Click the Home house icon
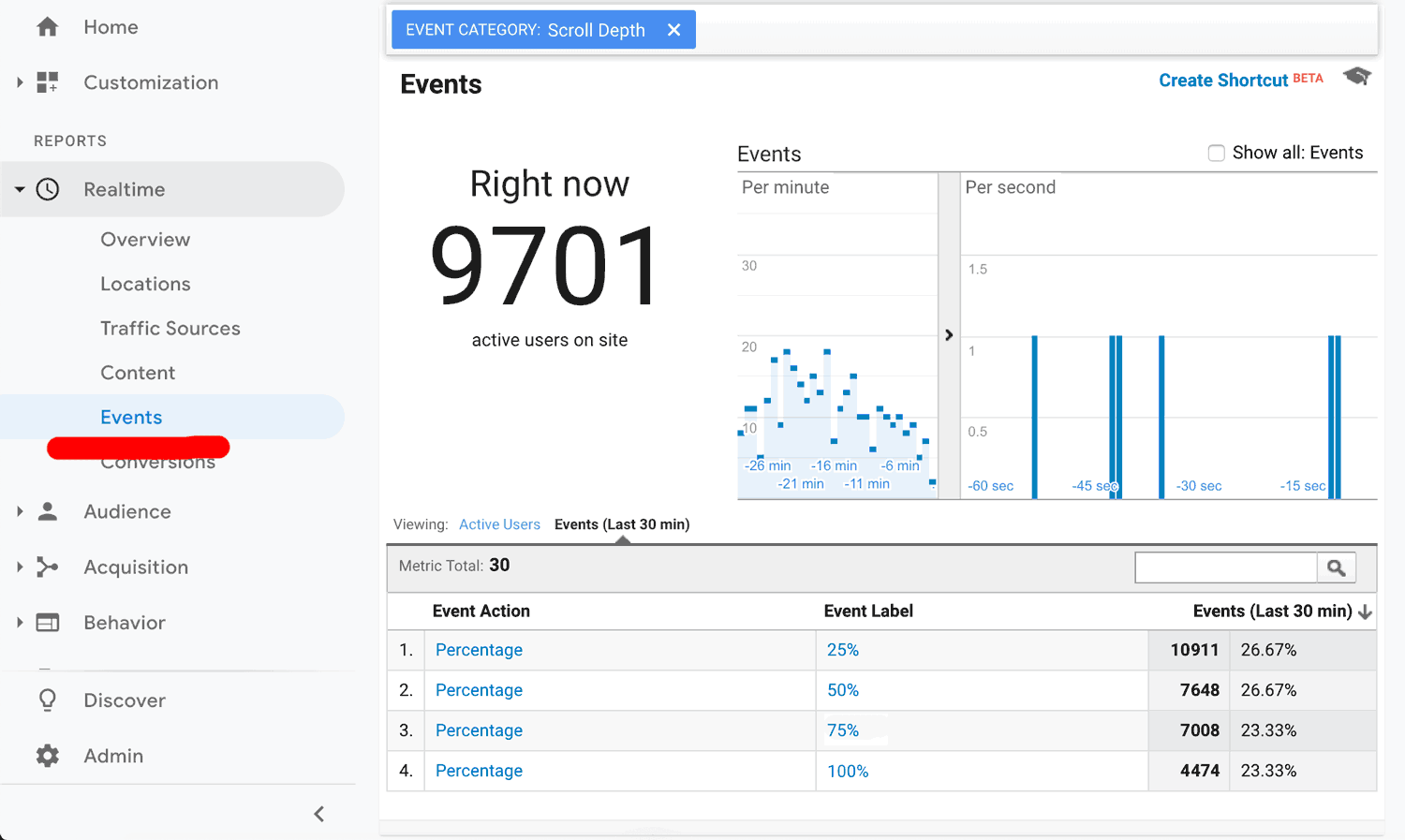The width and height of the screenshot is (1405, 840). coord(47,27)
